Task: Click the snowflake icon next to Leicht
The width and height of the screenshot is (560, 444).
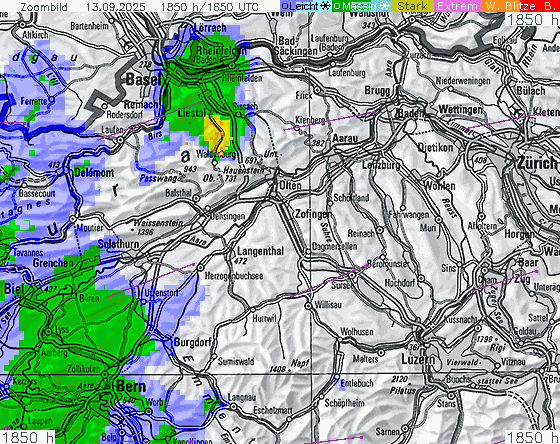Action: 325,6
